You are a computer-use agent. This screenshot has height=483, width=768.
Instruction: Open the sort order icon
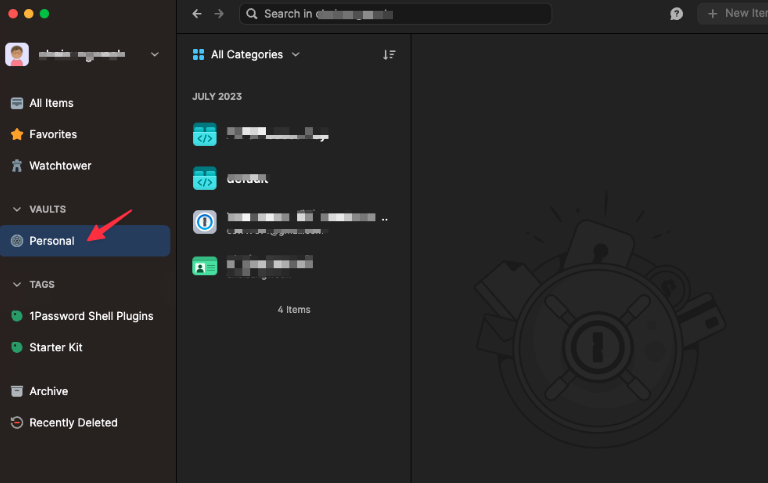[389, 54]
